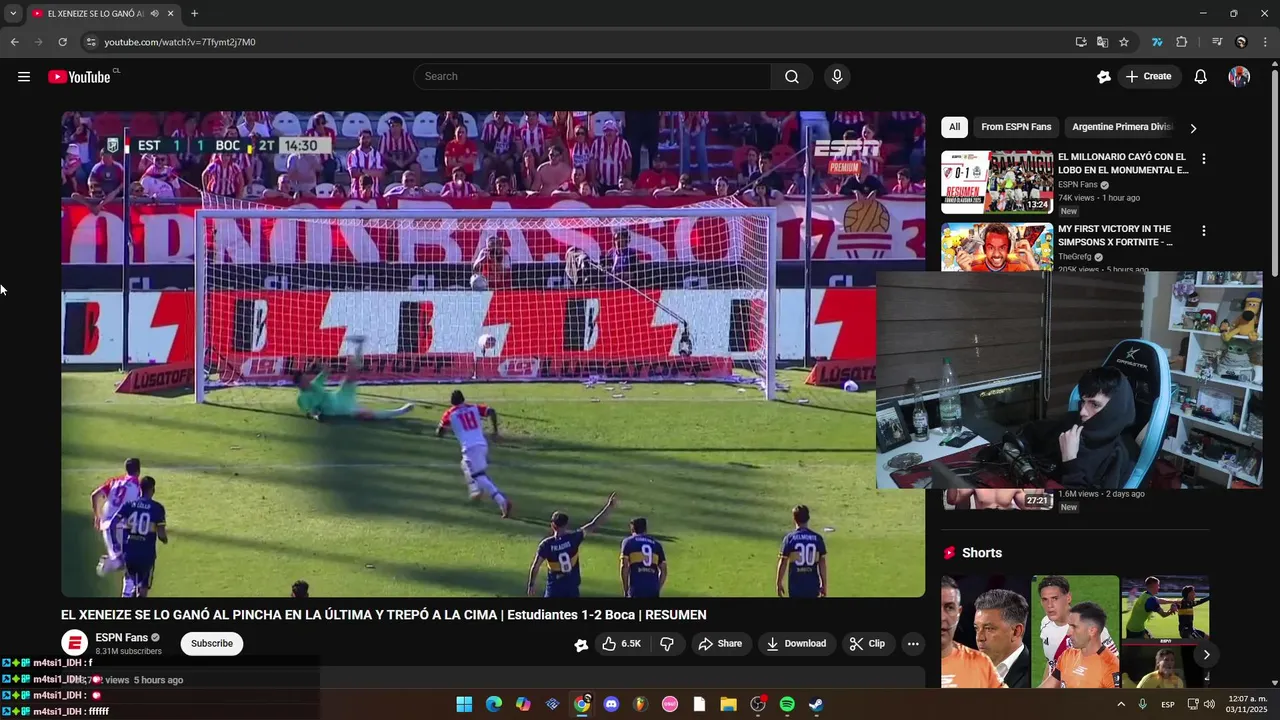This screenshot has width=1280, height=720.
Task: Subscribe to ESPN Fans
Action: pos(212,644)
